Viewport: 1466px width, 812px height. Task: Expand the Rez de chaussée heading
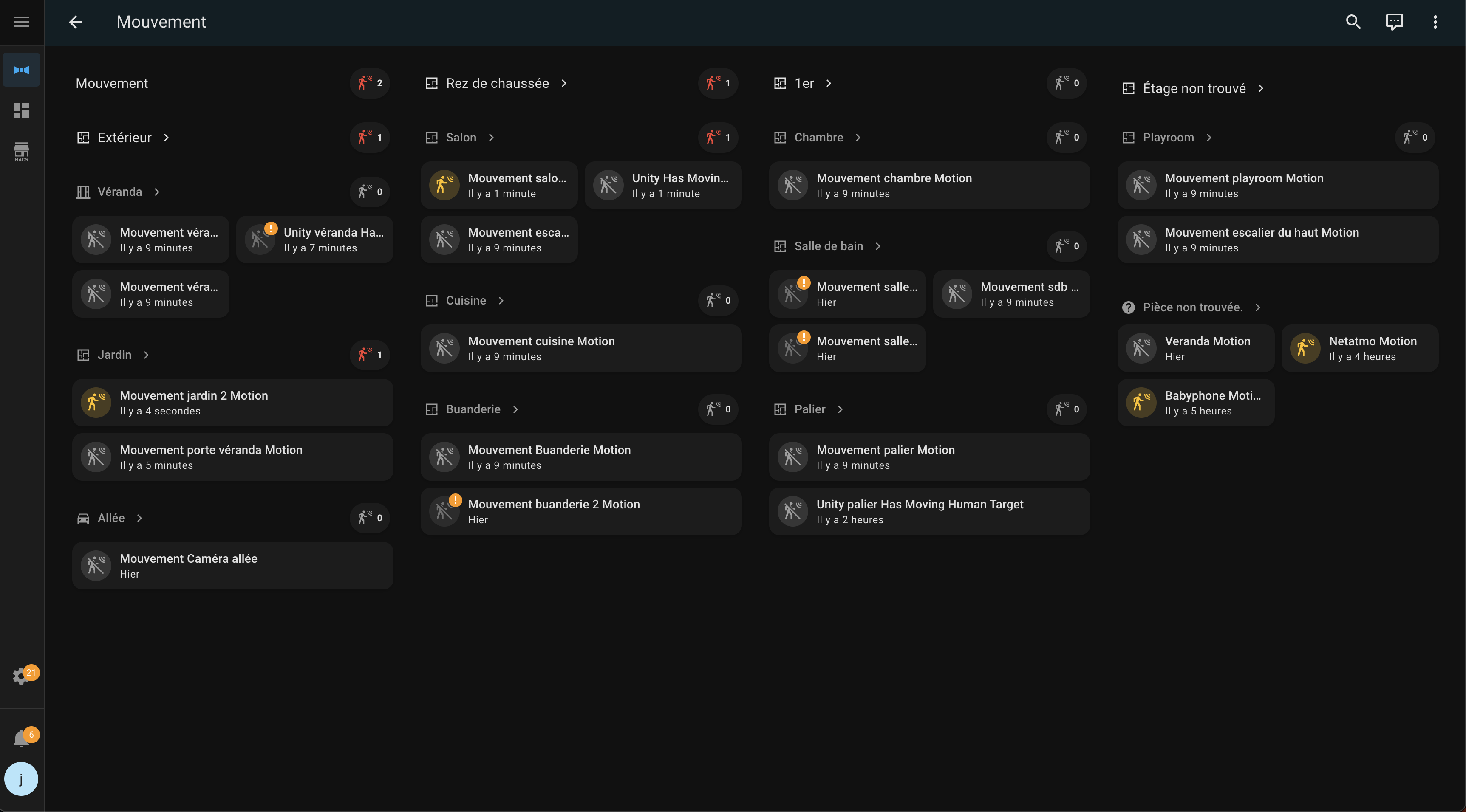(x=497, y=83)
